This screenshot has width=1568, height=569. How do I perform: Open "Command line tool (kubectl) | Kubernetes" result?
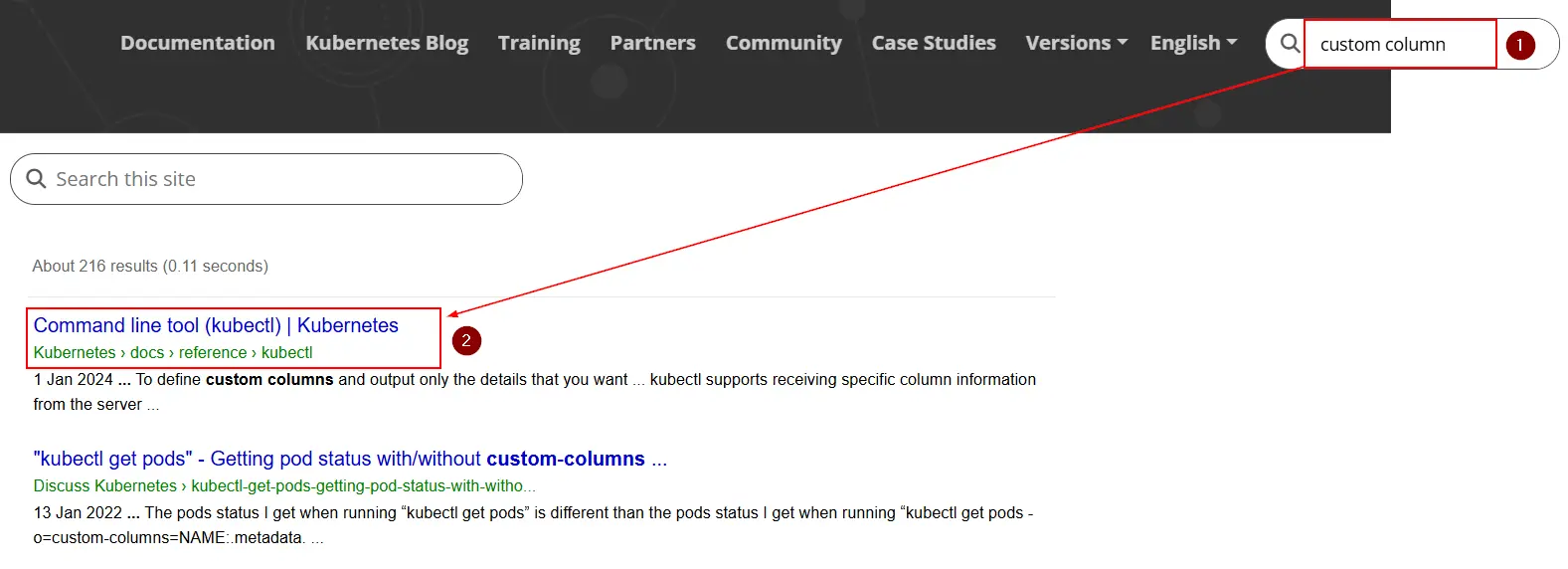point(216,325)
